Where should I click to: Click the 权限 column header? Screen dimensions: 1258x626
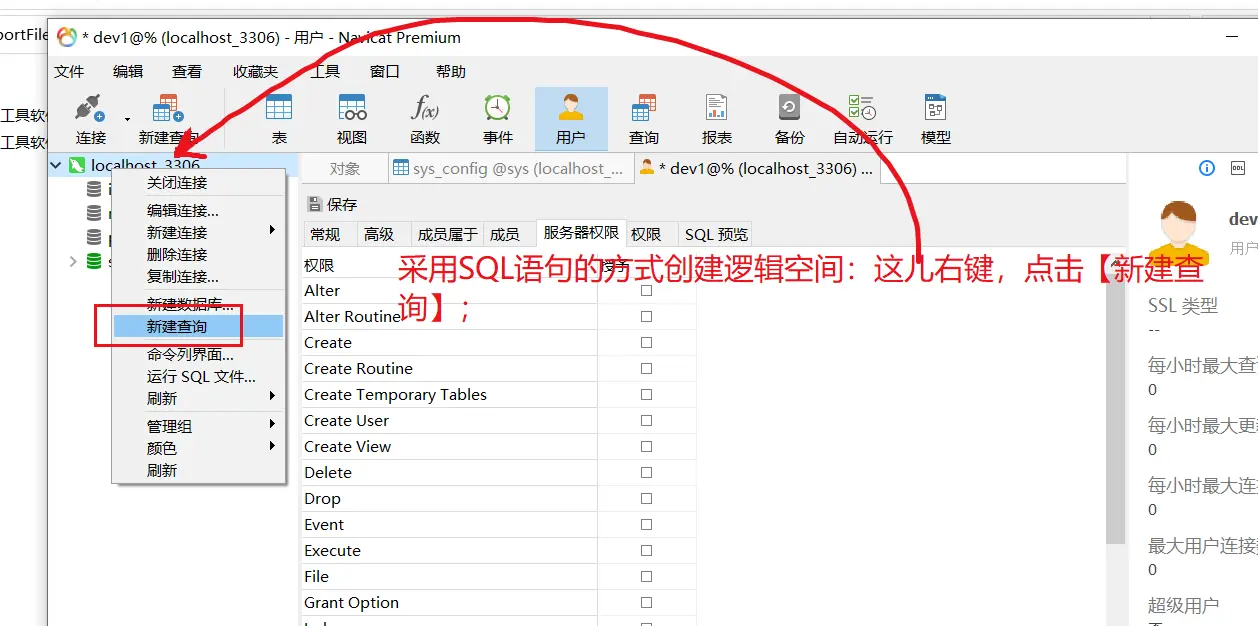tap(450, 265)
